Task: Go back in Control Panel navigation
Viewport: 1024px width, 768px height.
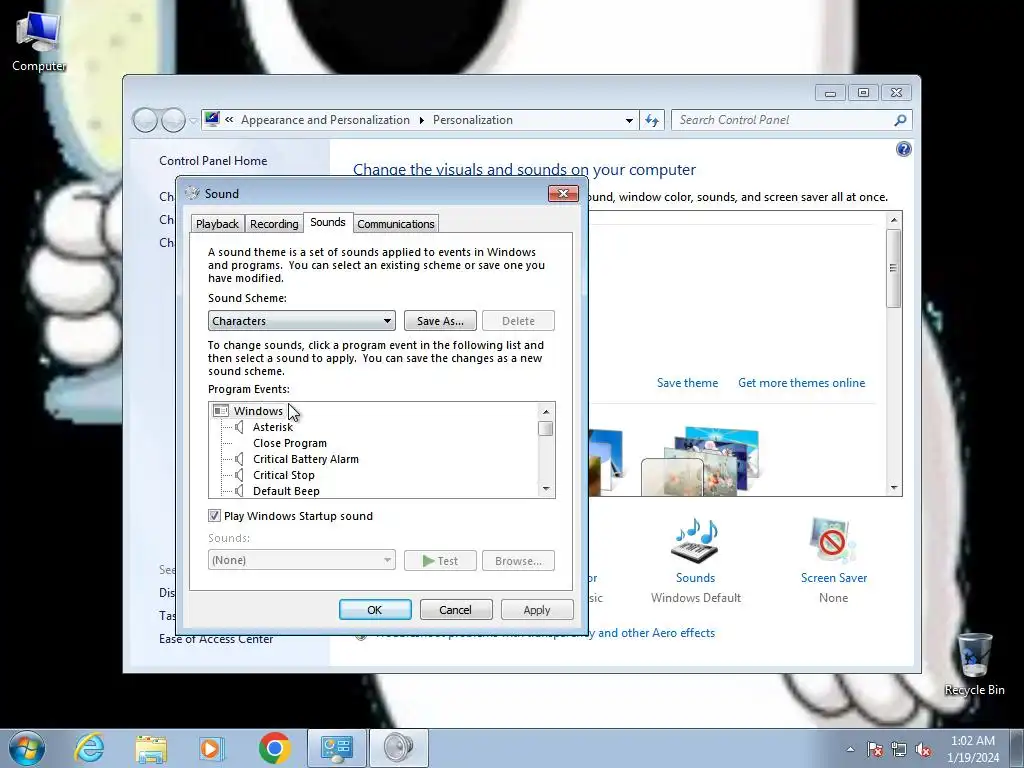Action: tap(144, 120)
